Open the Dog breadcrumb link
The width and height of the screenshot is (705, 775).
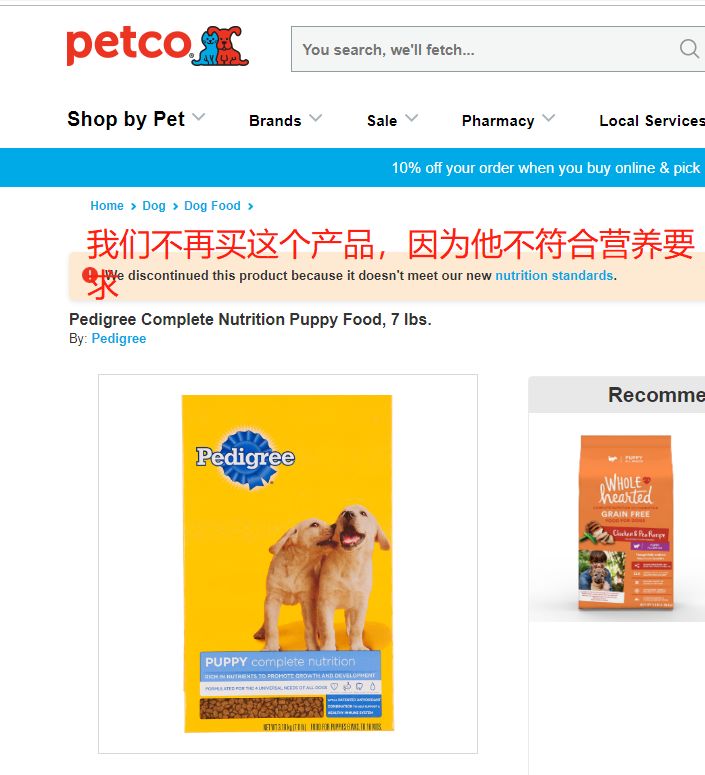click(x=154, y=206)
